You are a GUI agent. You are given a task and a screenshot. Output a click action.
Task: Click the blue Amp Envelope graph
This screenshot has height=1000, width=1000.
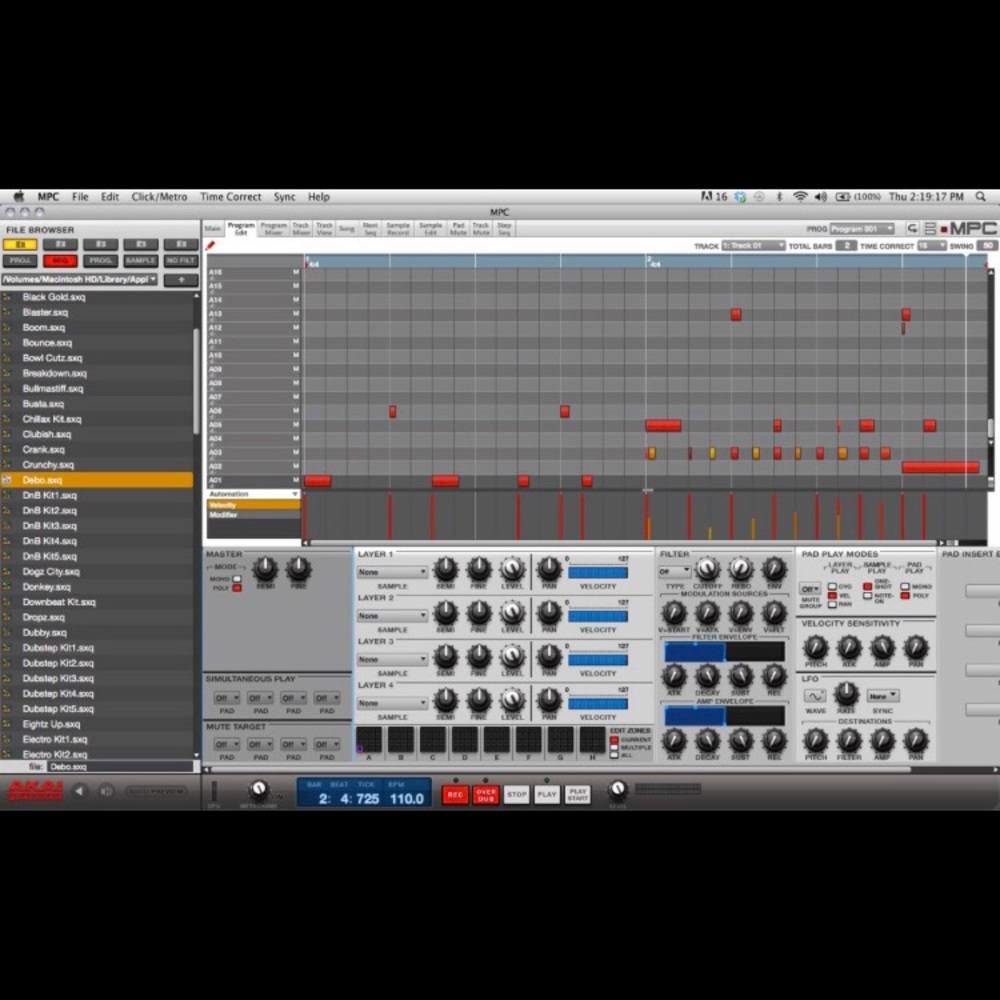695,716
